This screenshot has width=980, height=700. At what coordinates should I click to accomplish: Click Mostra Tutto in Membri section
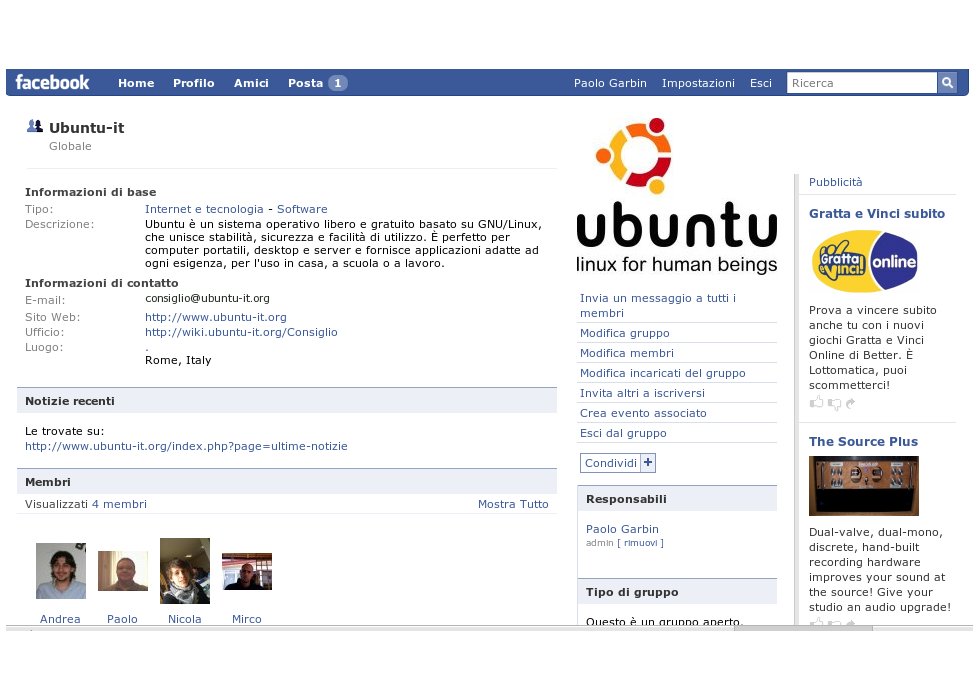[x=513, y=504]
